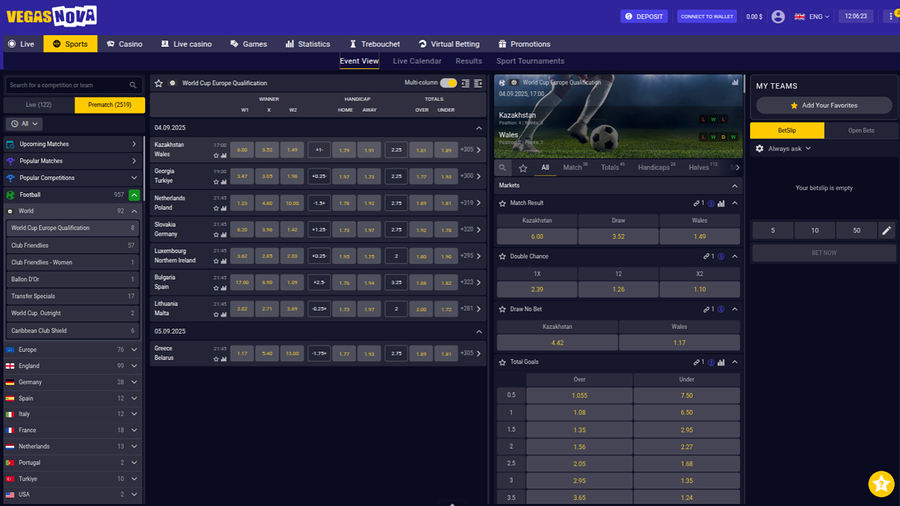Open Match Result market chart icon
900x506 pixels.
point(721,203)
